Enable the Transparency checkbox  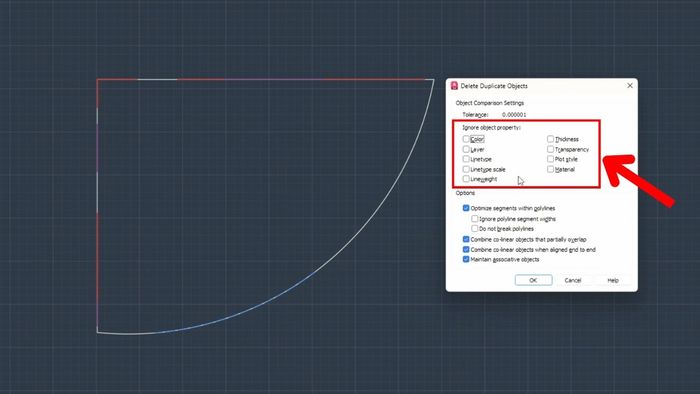[x=550, y=149]
